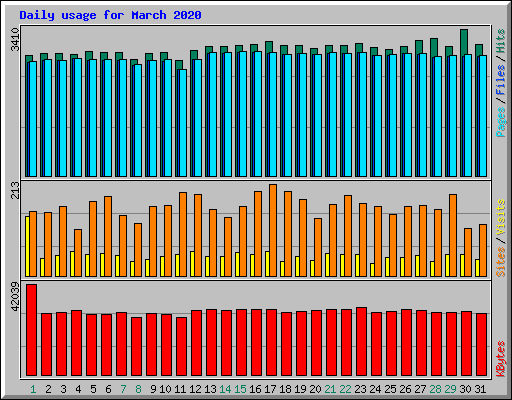
Task: Click the yellow 'Visits' legend label
Action: pos(501,217)
